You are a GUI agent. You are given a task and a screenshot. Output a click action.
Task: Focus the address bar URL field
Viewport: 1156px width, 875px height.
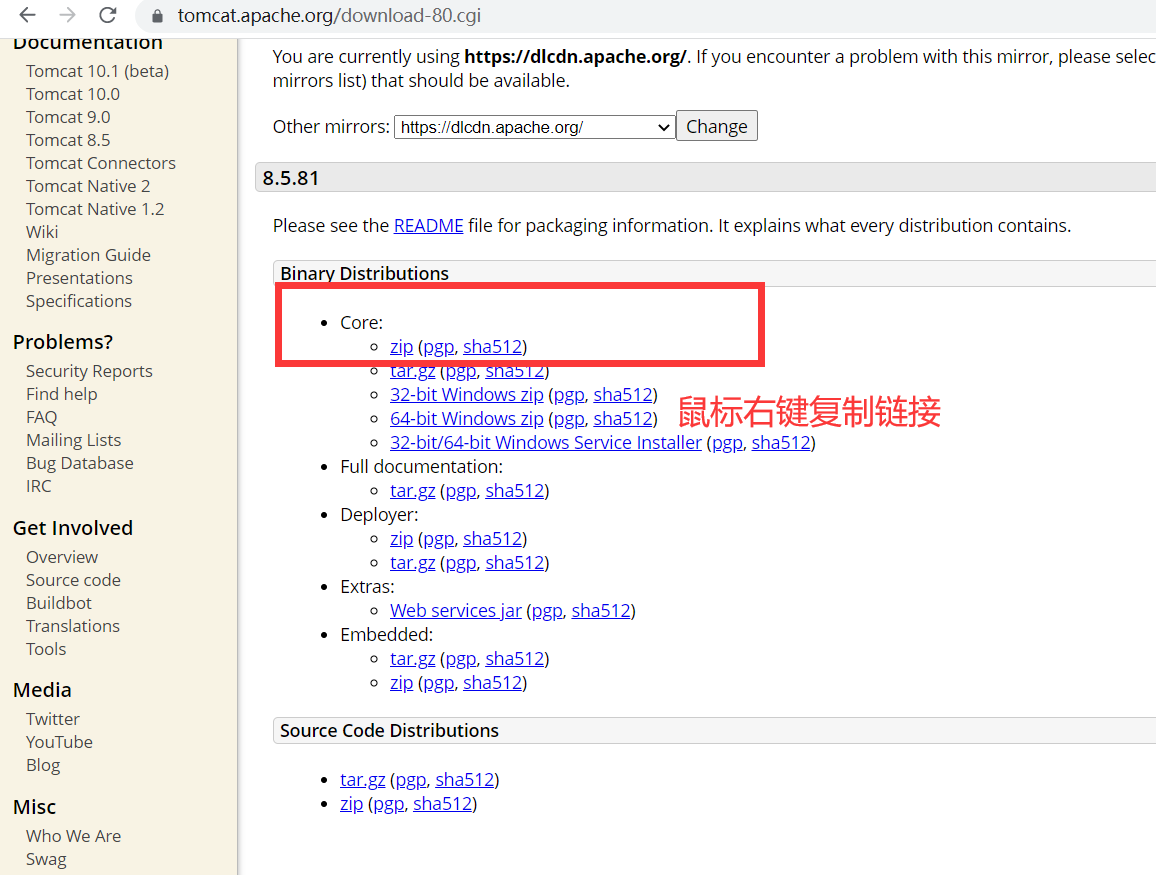tap(329, 15)
